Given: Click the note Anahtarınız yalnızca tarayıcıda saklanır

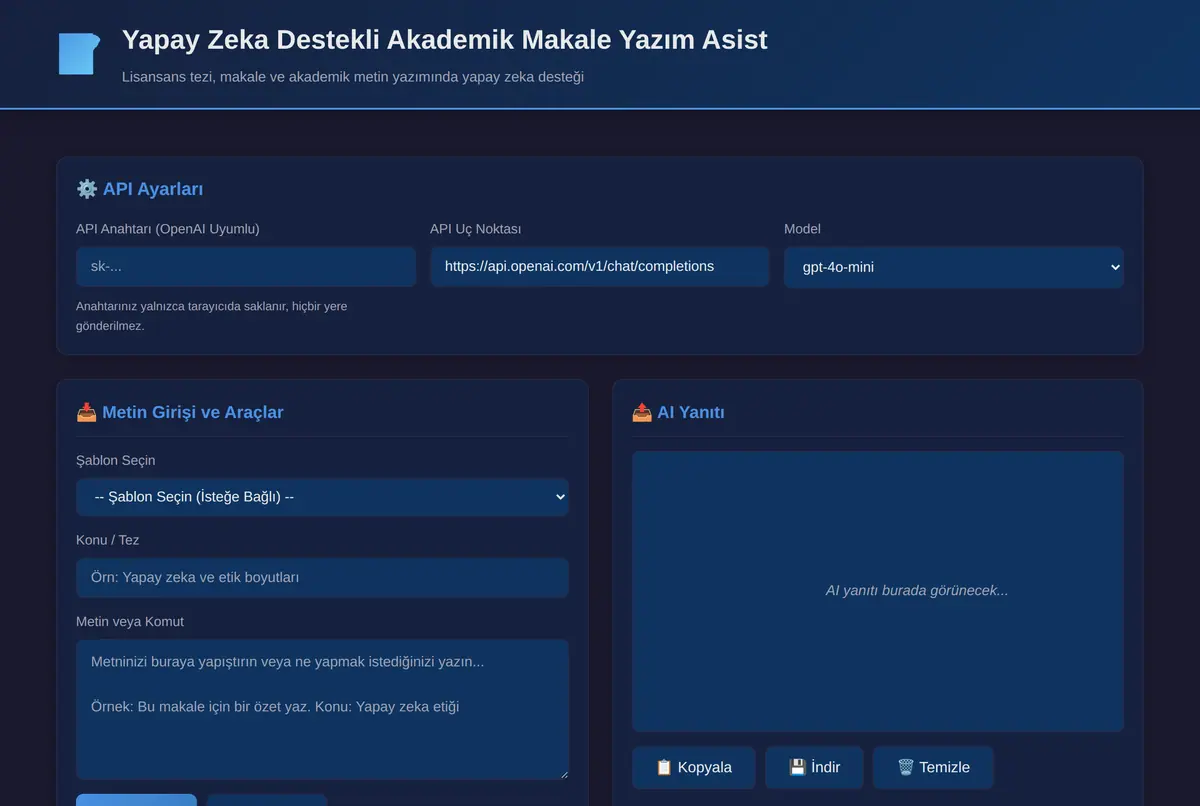Looking at the screenshot, I should pos(212,316).
